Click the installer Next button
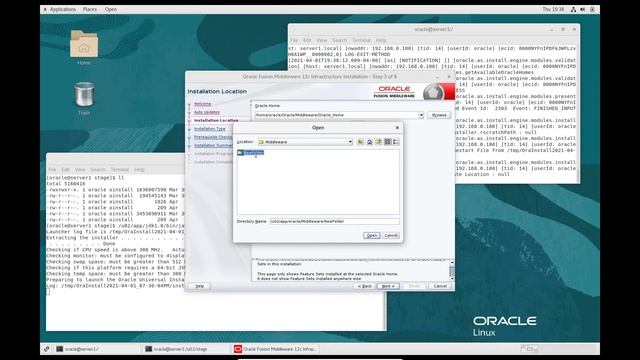This screenshot has height=360, width=640. point(388,286)
